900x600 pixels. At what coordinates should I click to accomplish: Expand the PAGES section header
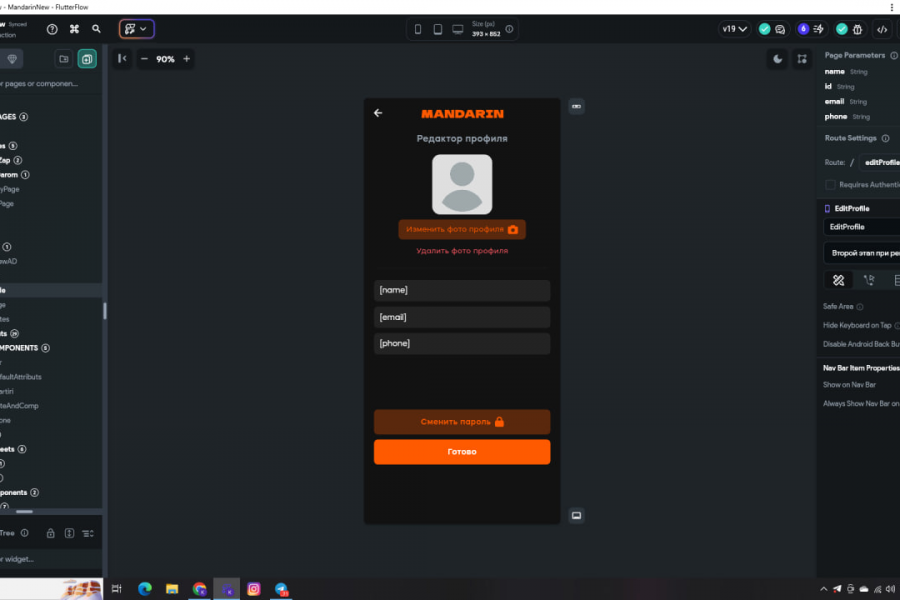click(14, 117)
